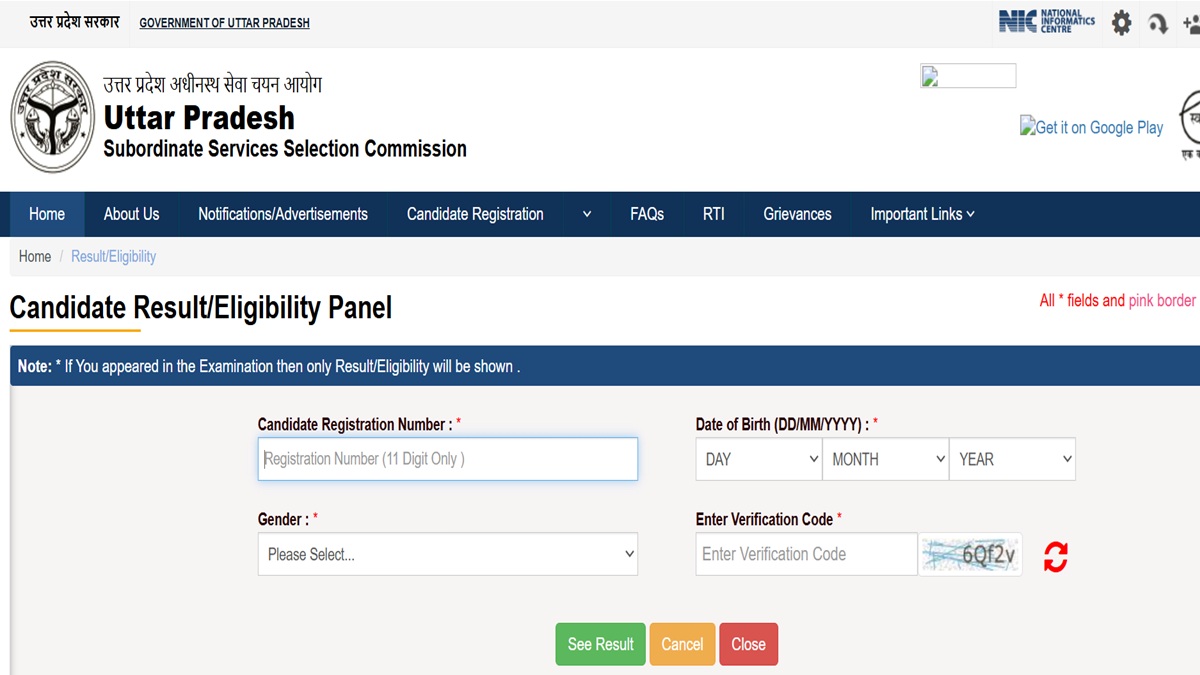Go to Notifications/Advertisements menu item

(x=283, y=214)
